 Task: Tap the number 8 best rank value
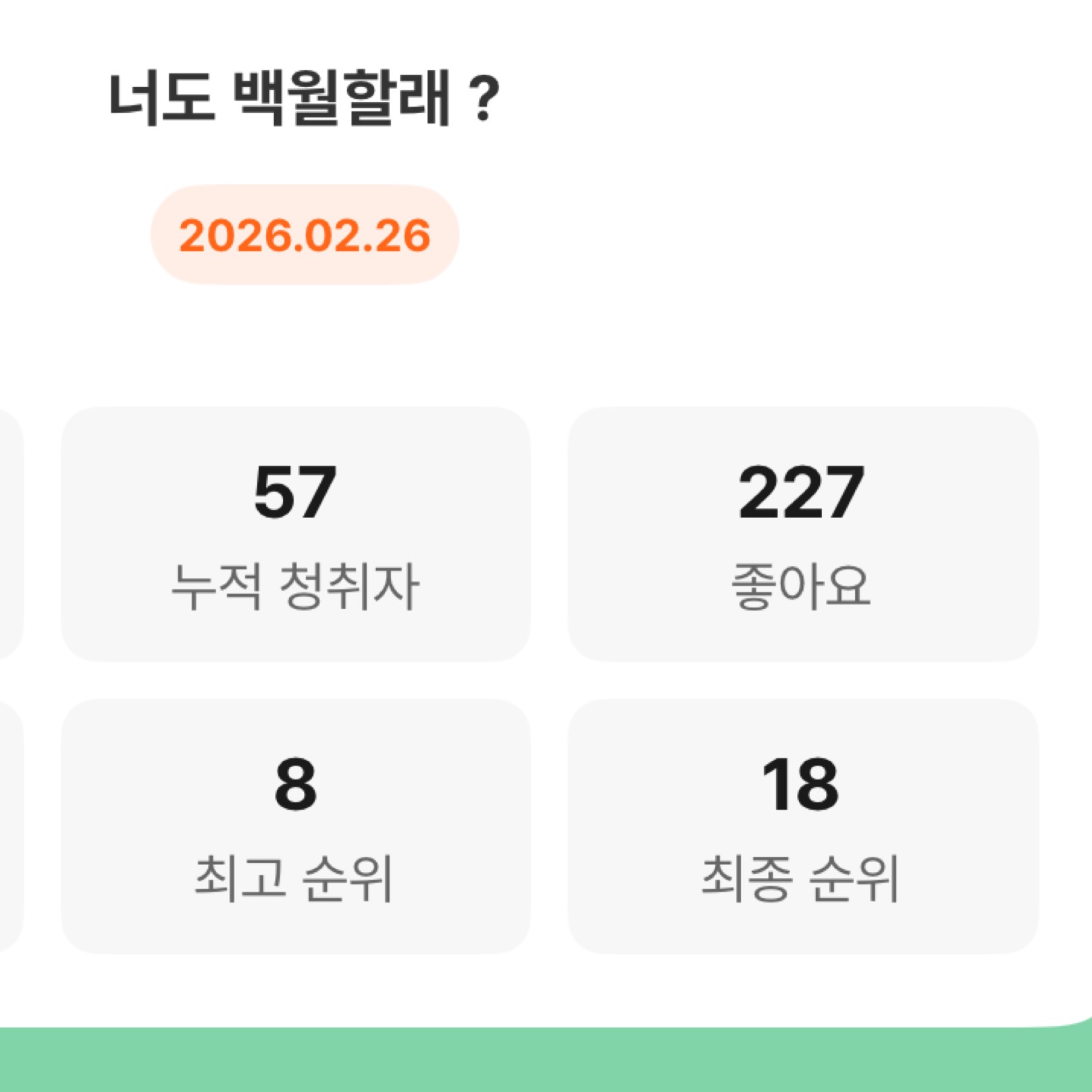point(295,785)
